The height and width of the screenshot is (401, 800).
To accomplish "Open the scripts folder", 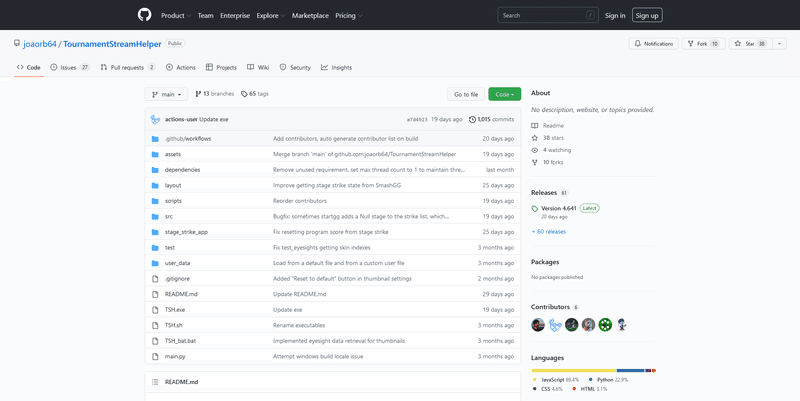I will point(173,201).
